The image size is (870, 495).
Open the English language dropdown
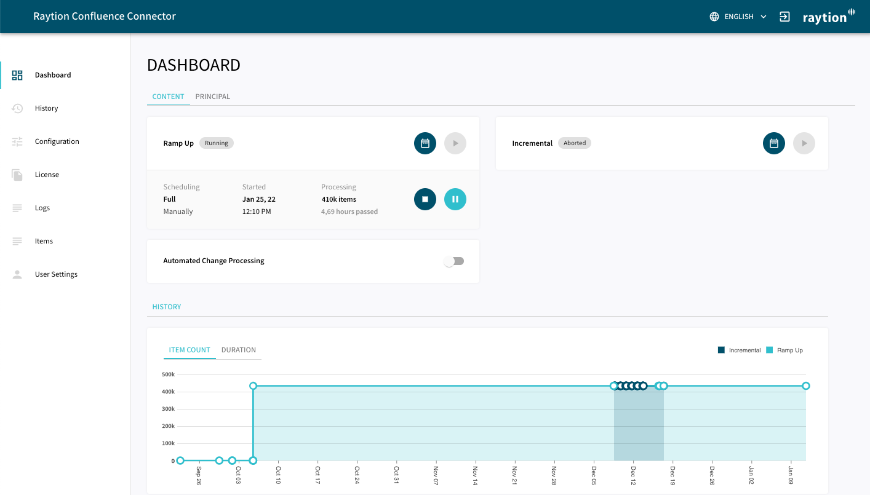coord(738,17)
